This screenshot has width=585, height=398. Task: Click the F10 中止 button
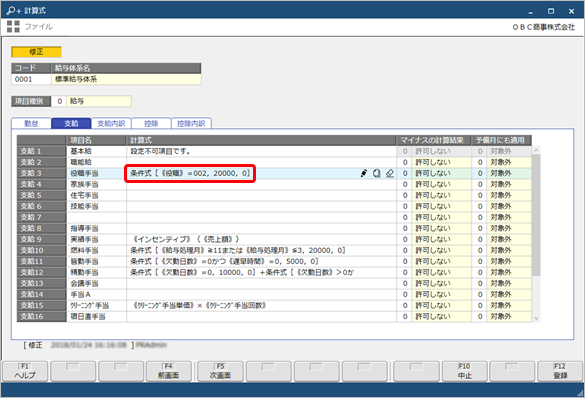point(464,371)
